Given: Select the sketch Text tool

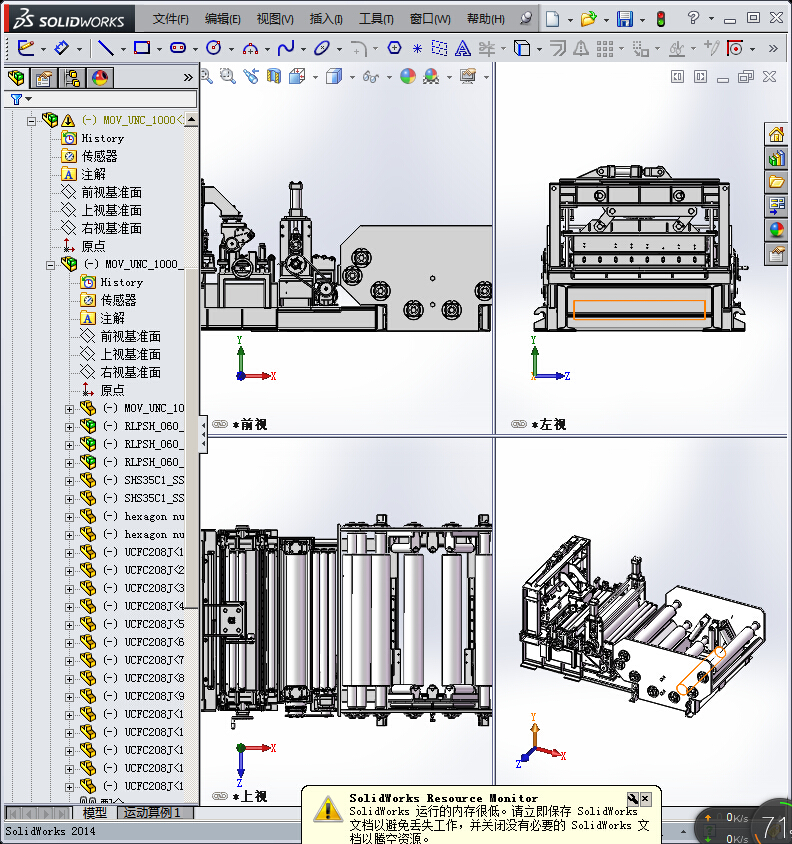Looking at the screenshot, I should point(462,48).
